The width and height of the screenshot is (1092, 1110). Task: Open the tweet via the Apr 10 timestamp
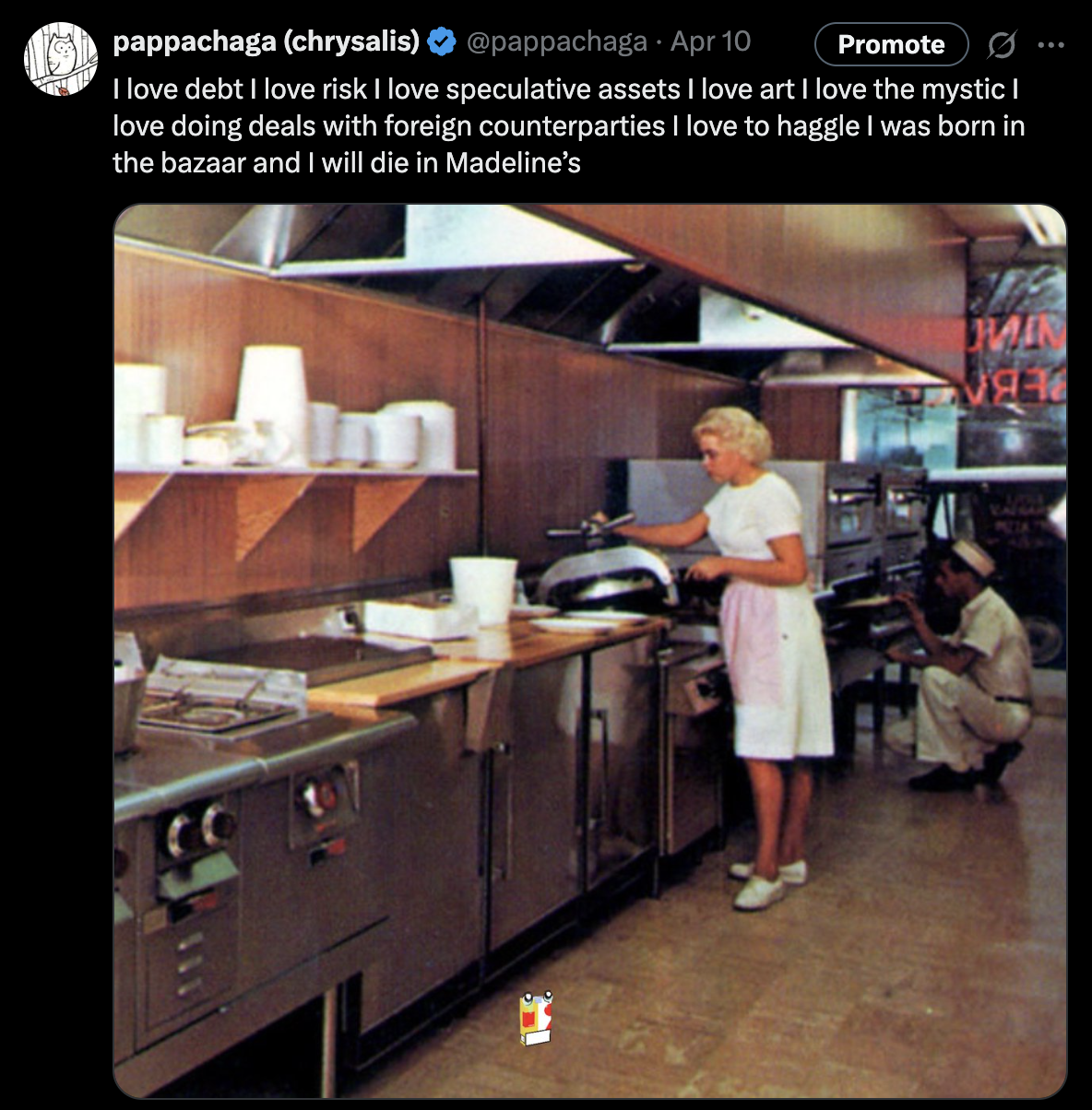(710, 41)
